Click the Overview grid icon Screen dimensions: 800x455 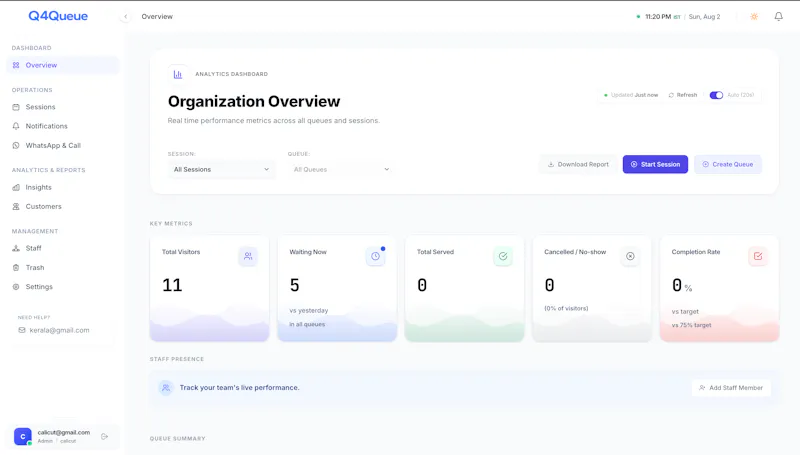point(16,65)
